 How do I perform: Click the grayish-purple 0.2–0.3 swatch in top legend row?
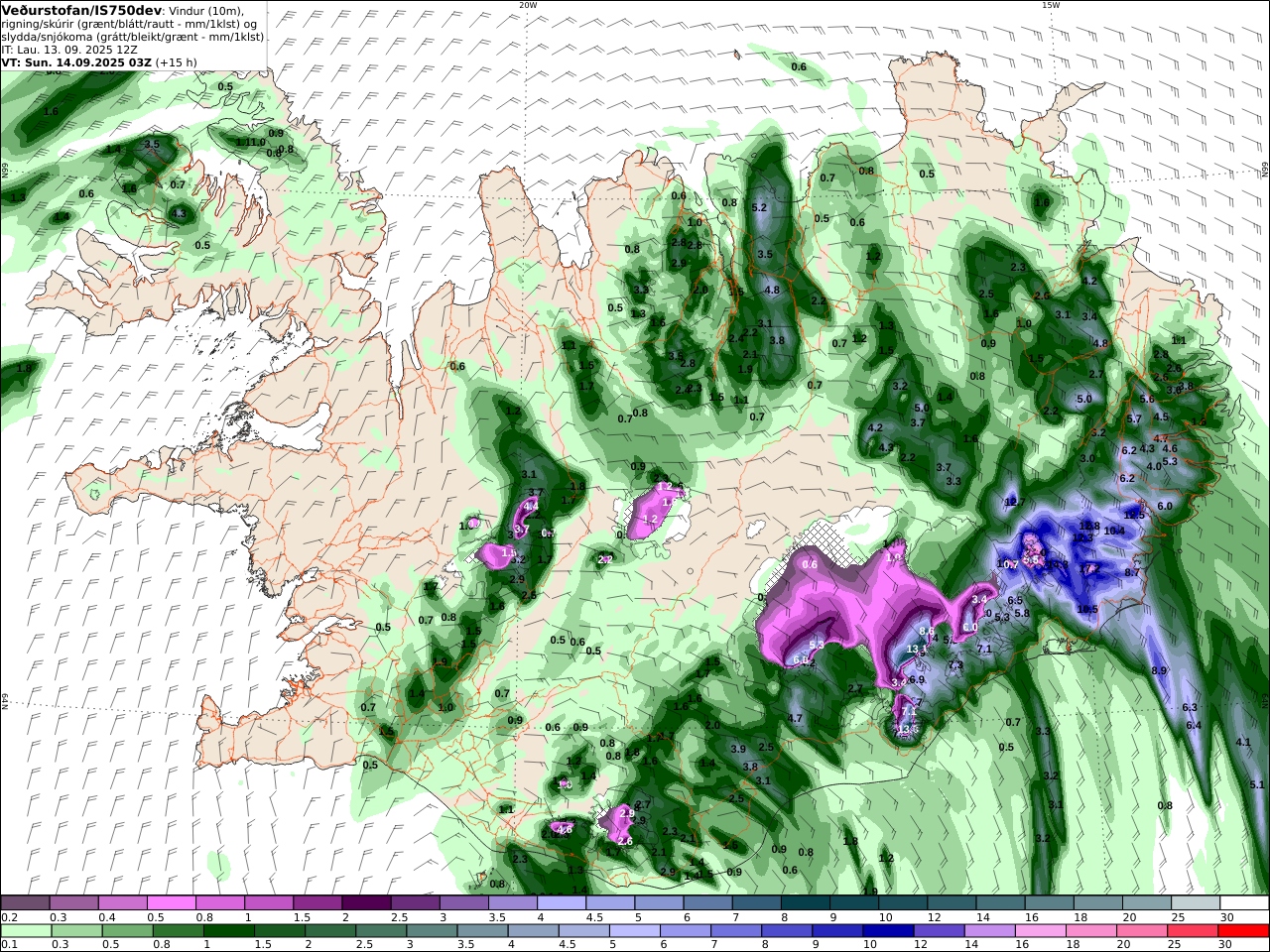pyautogui.click(x=25, y=902)
